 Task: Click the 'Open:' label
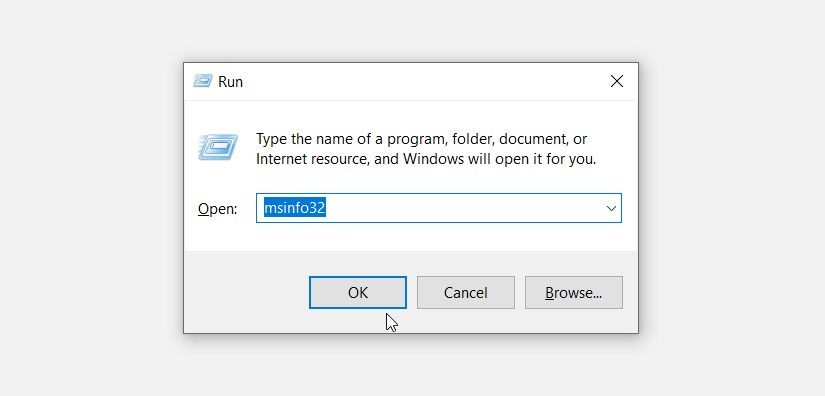[217, 209]
